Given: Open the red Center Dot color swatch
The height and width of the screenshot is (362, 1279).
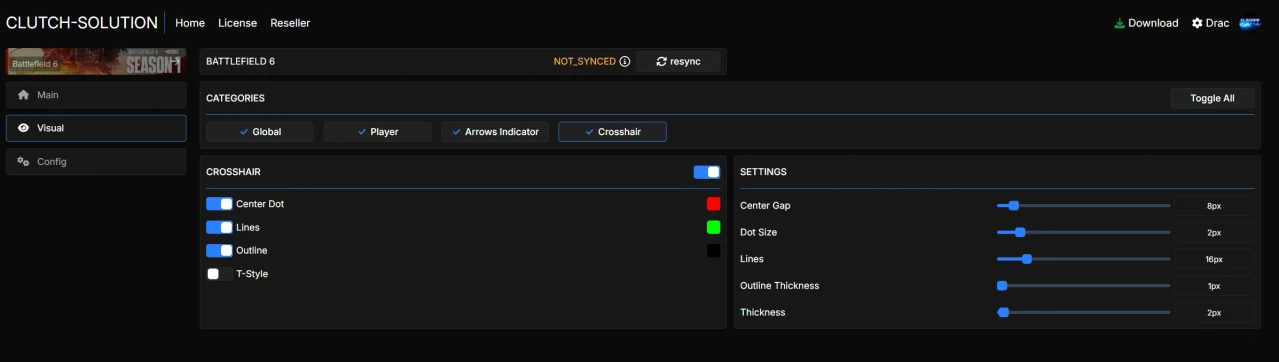Looking at the screenshot, I should point(713,204).
